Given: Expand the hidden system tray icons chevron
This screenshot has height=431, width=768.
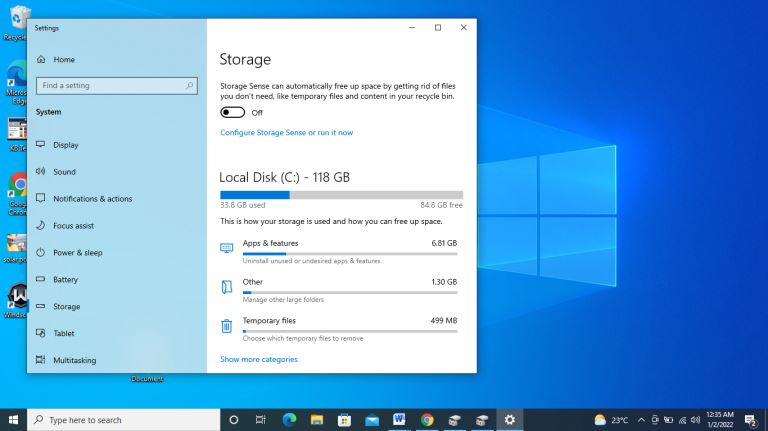Looking at the screenshot, I should pyautogui.click(x=641, y=420).
